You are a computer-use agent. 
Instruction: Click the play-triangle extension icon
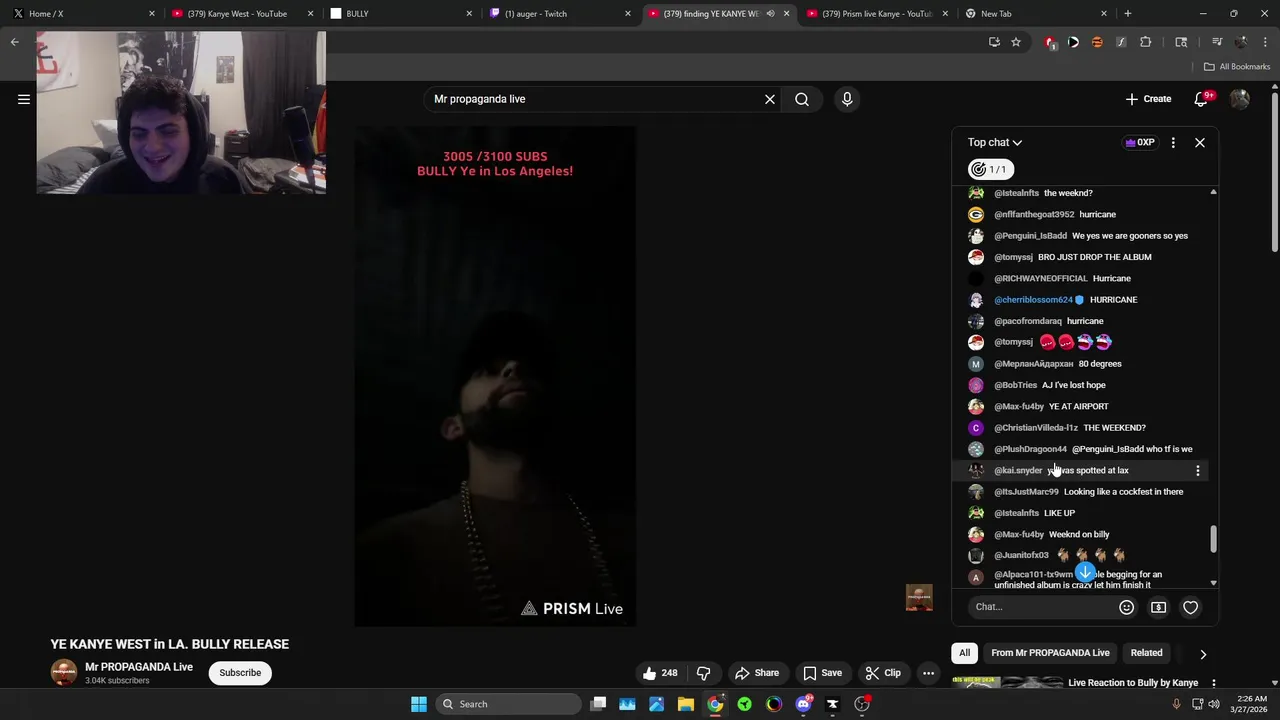click(x=1073, y=42)
